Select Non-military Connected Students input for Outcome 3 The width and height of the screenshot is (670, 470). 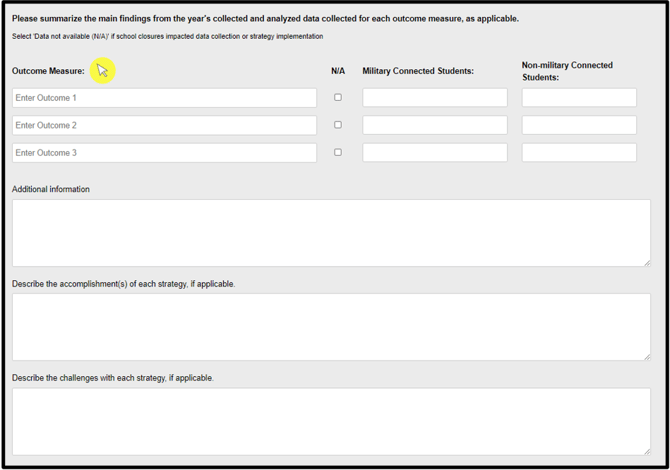click(579, 153)
